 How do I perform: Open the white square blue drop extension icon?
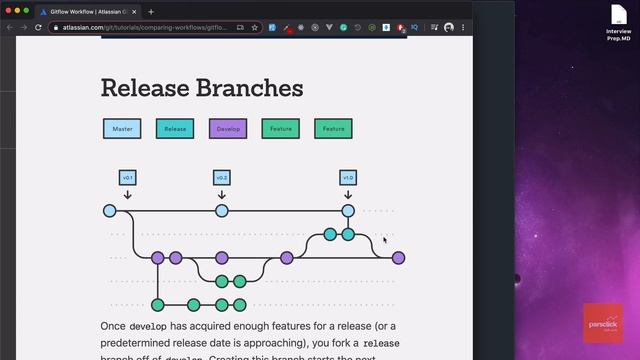pos(386,27)
